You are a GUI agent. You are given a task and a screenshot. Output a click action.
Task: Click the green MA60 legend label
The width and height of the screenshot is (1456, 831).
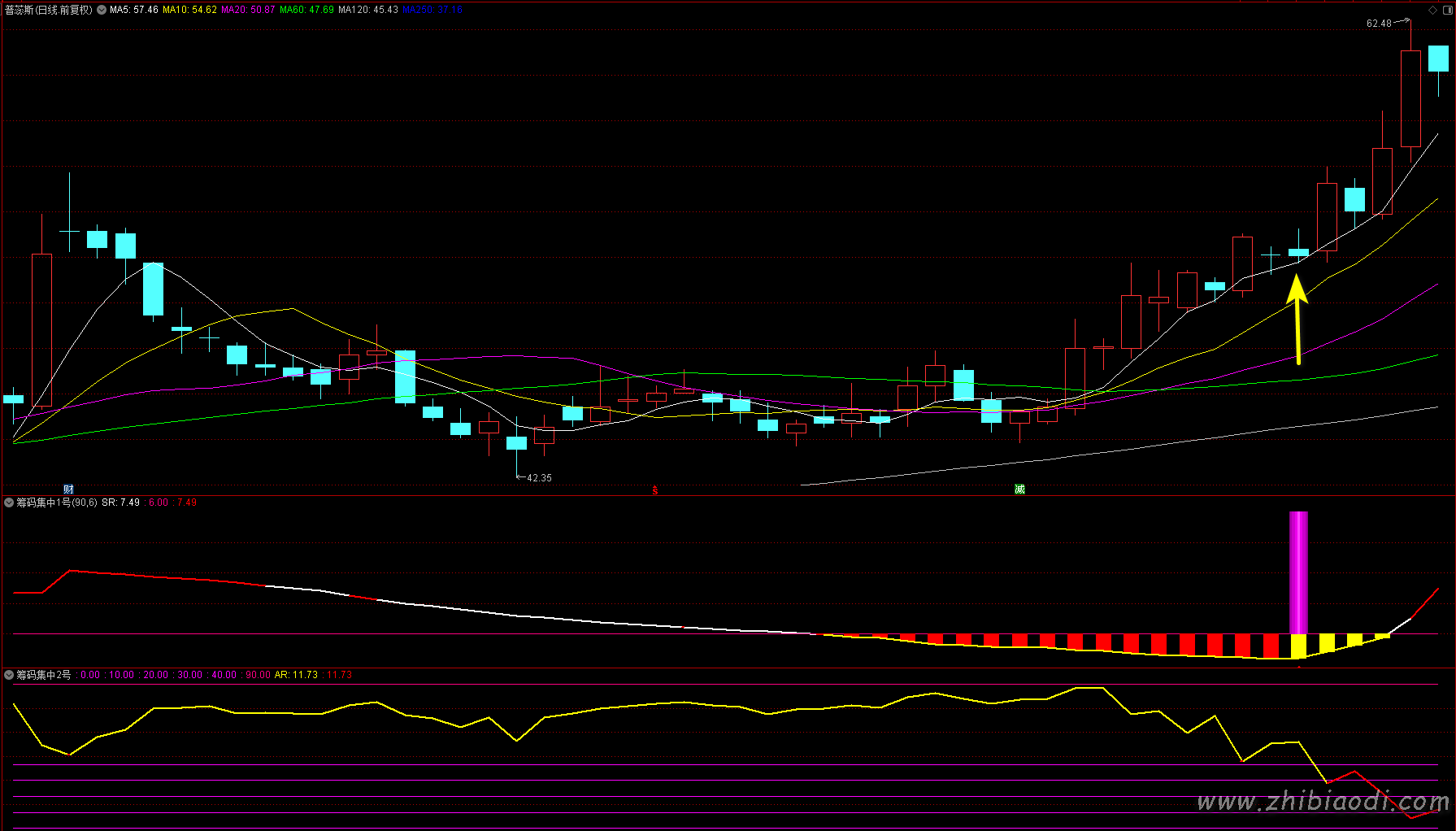click(x=306, y=10)
